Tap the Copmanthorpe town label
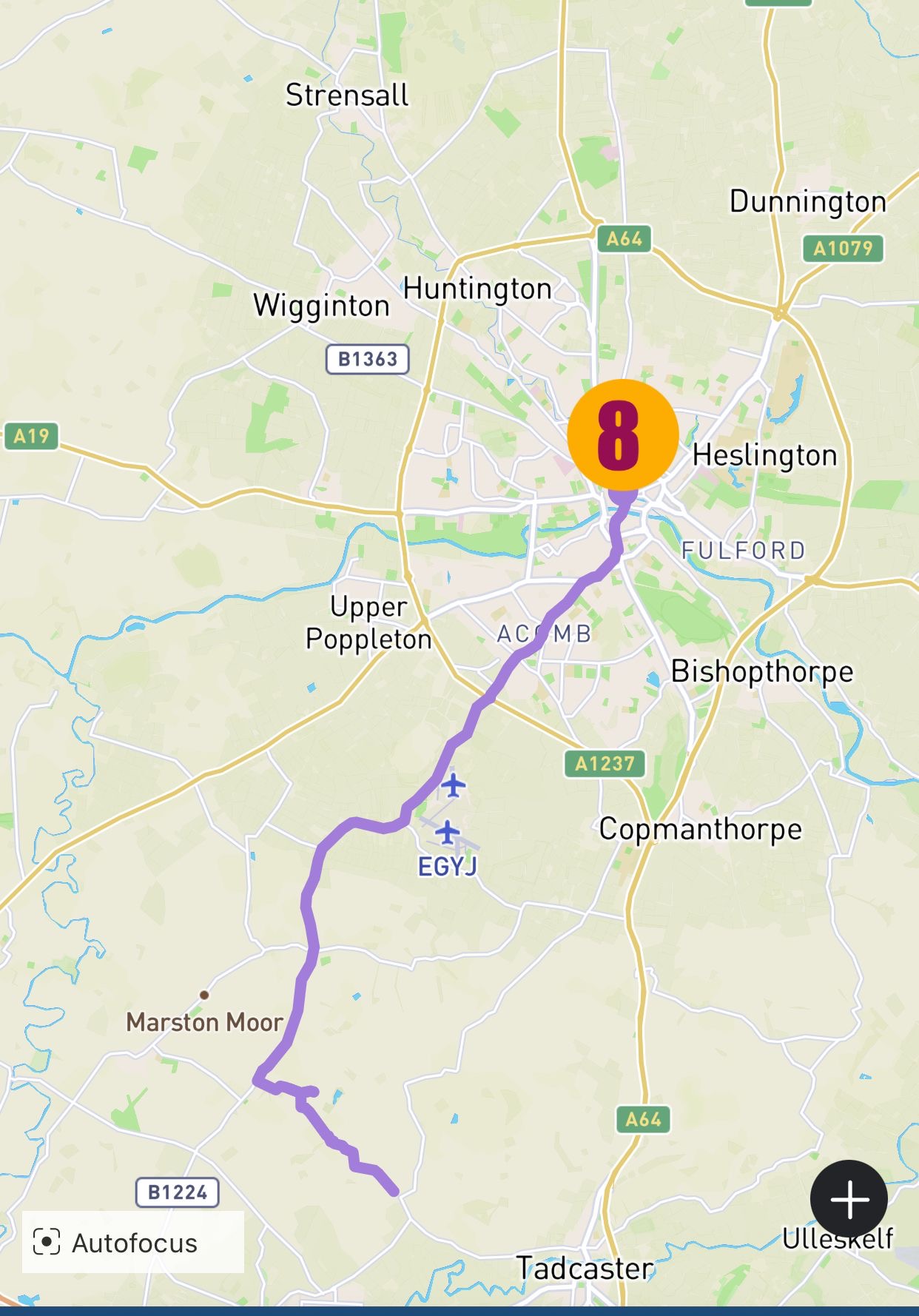919x1316 pixels. point(701,830)
